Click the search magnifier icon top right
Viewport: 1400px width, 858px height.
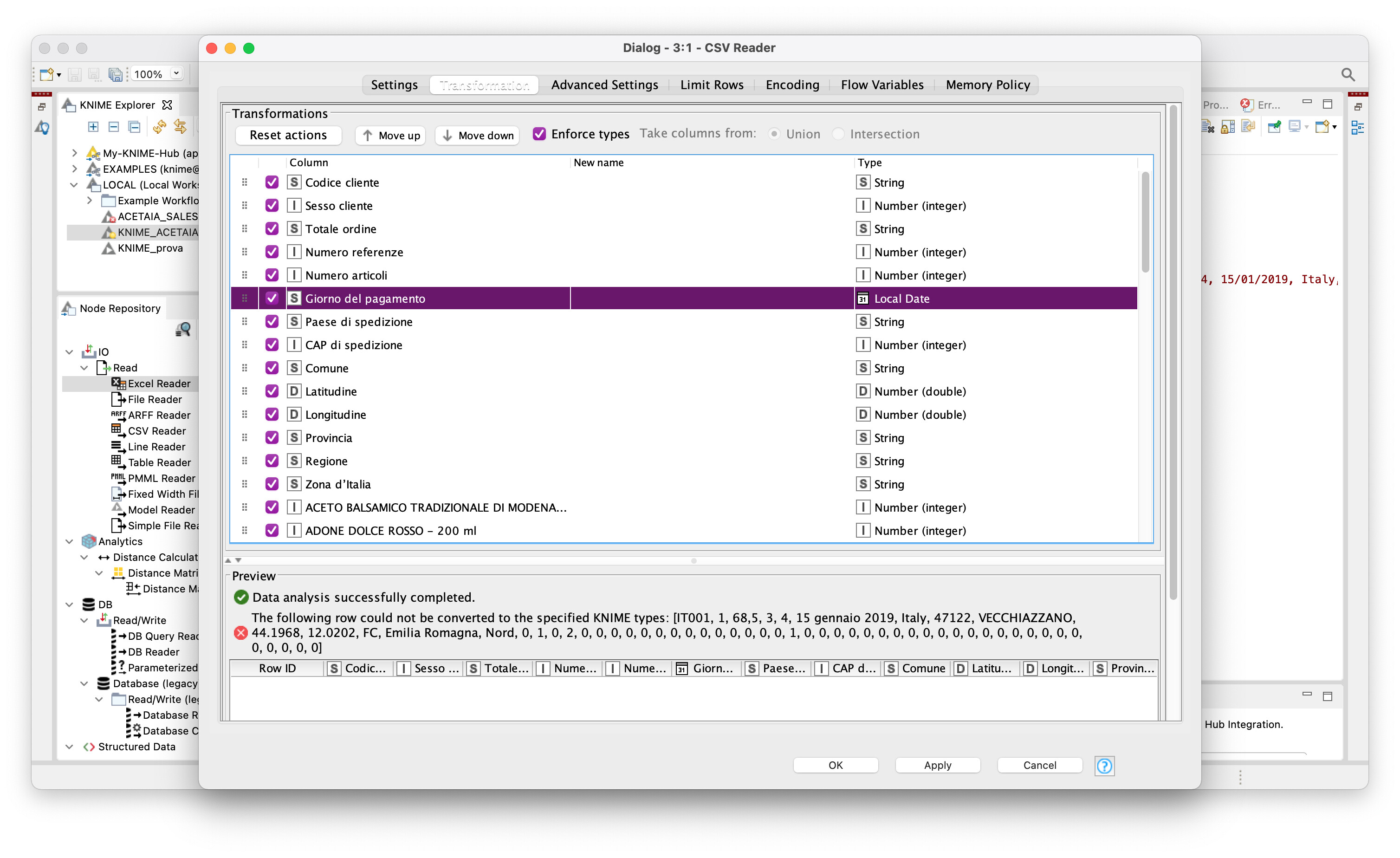click(x=1347, y=74)
